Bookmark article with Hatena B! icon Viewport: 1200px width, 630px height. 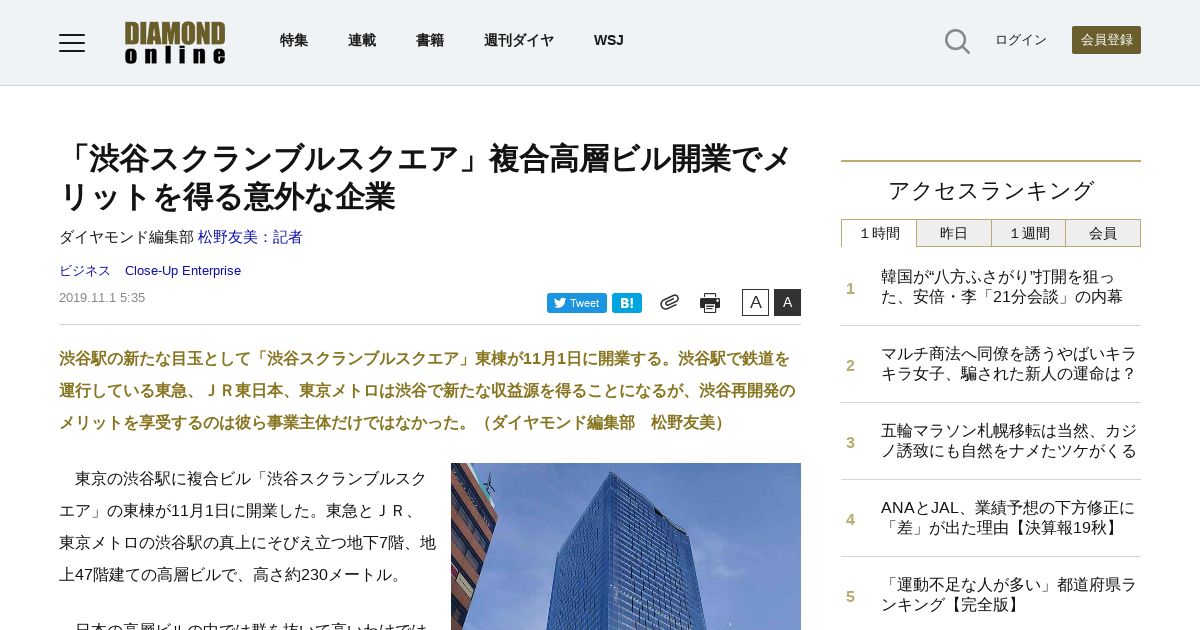pos(627,303)
